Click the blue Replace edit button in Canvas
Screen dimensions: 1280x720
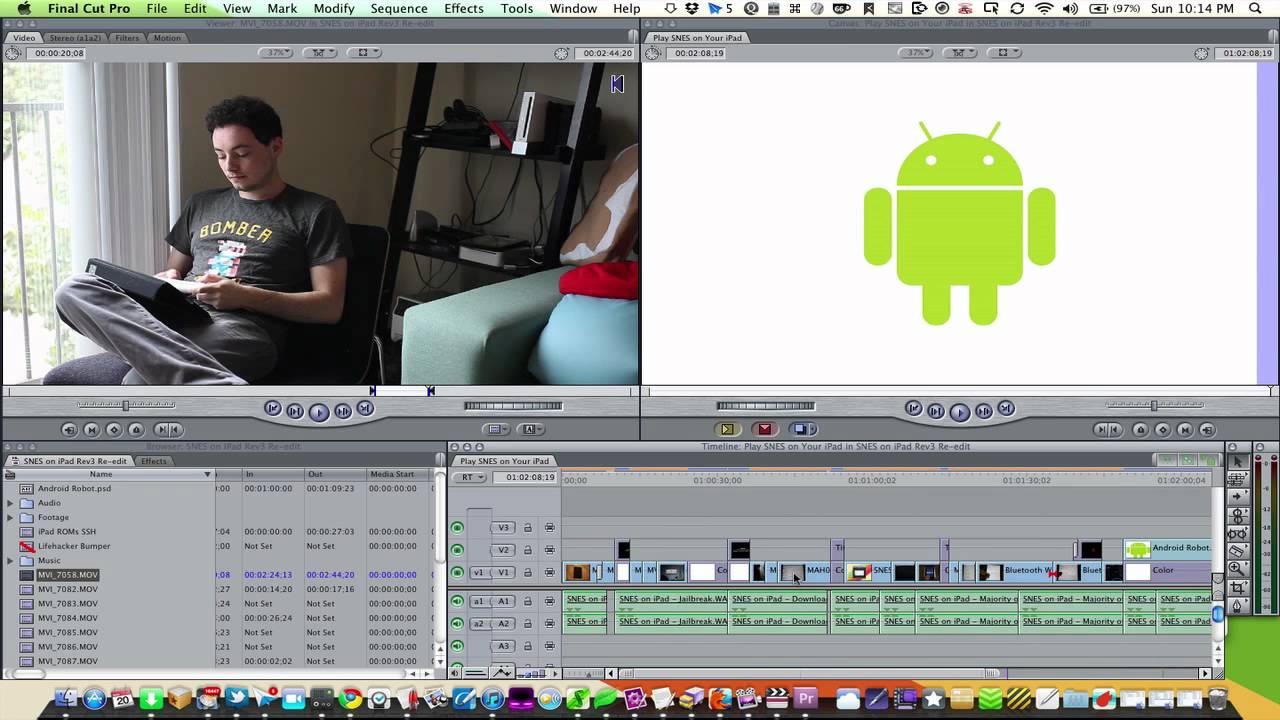click(801, 429)
